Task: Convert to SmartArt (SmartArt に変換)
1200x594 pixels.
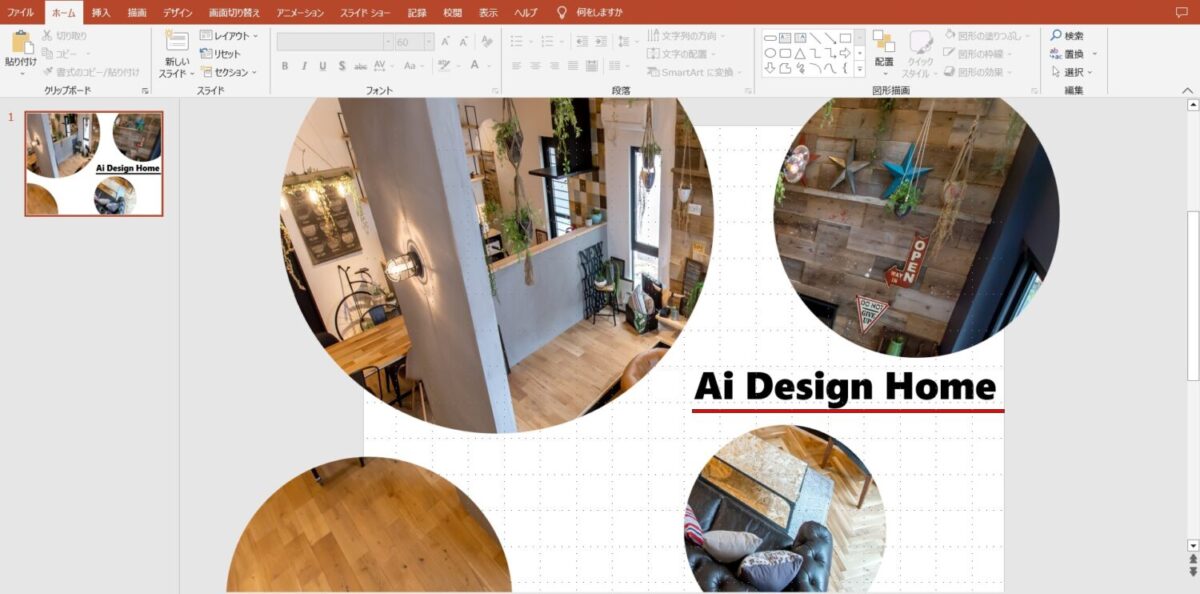Action: coord(695,72)
